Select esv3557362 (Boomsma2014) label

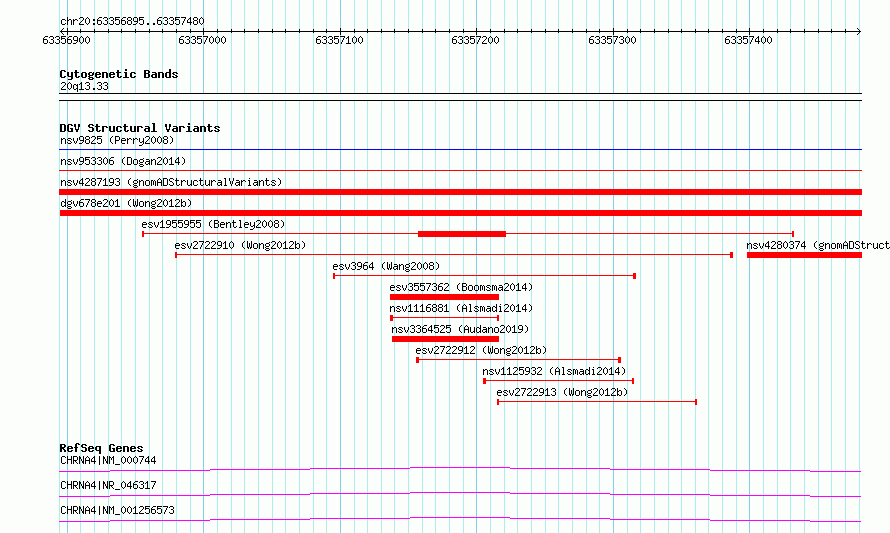pos(461,287)
